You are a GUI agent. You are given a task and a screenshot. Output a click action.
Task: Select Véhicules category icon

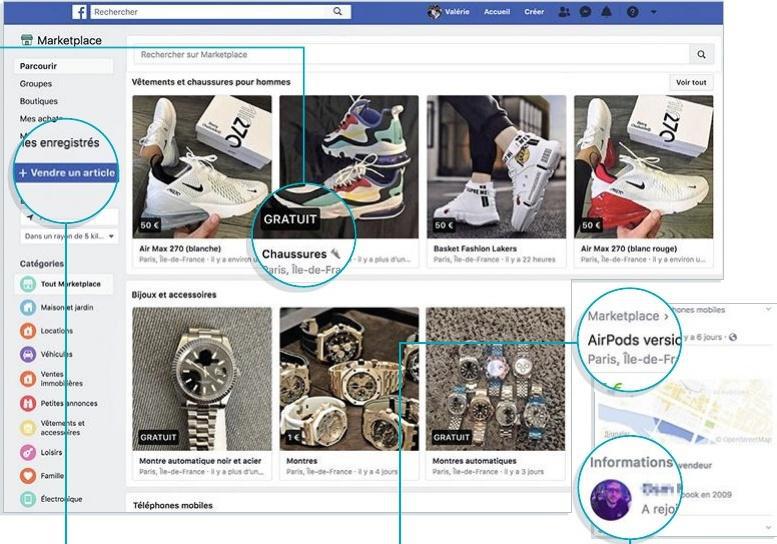coord(28,354)
